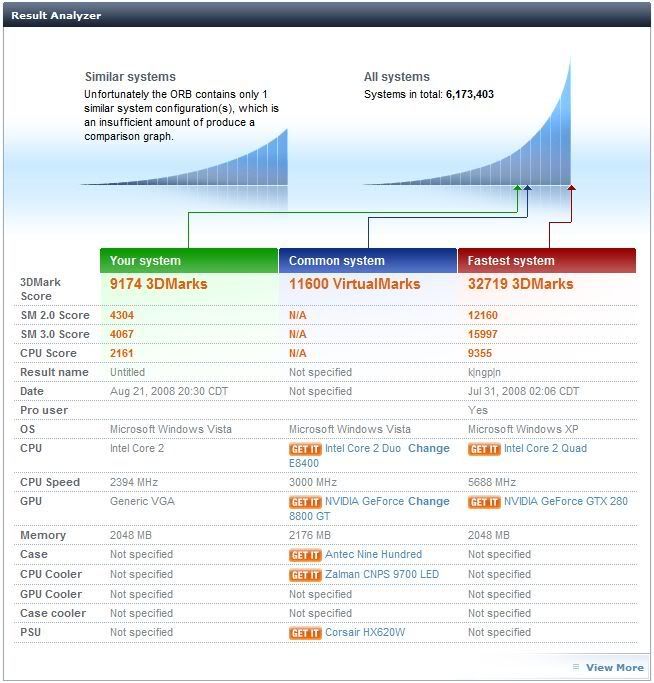
Task: Click the red Fastest system graph marker
Action: [x=571, y=188]
